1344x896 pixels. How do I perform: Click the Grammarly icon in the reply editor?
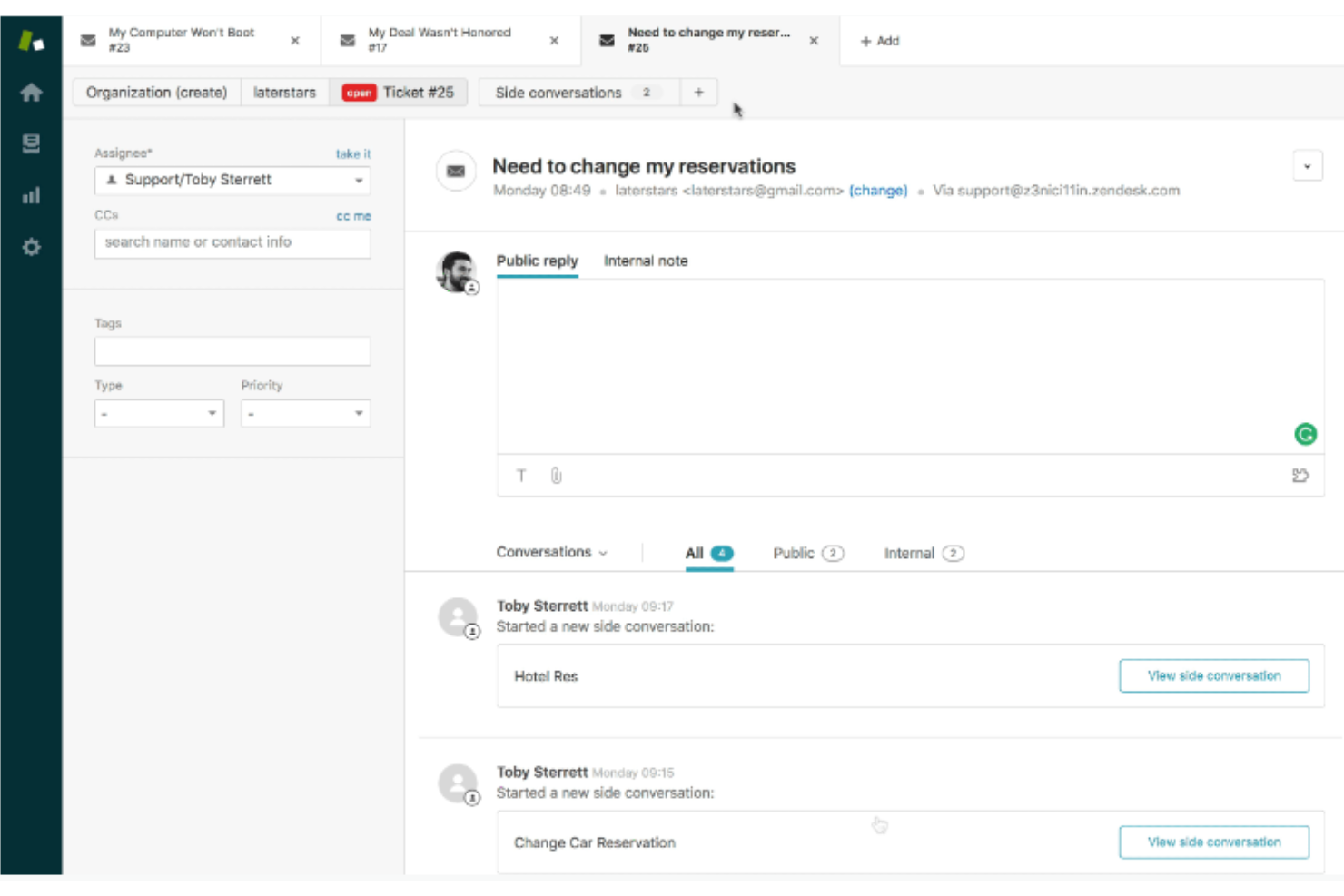pos(1305,434)
